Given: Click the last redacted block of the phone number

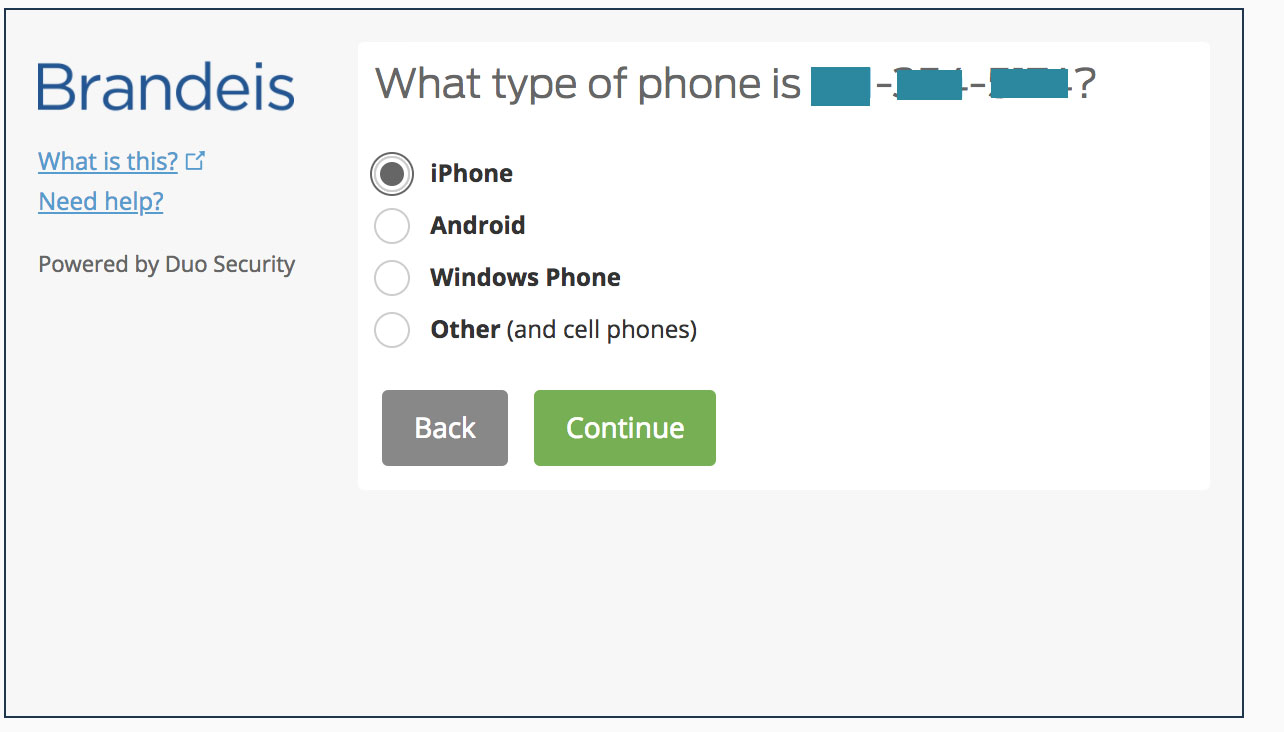Looking at the screenshot, I should [1028, 82].
